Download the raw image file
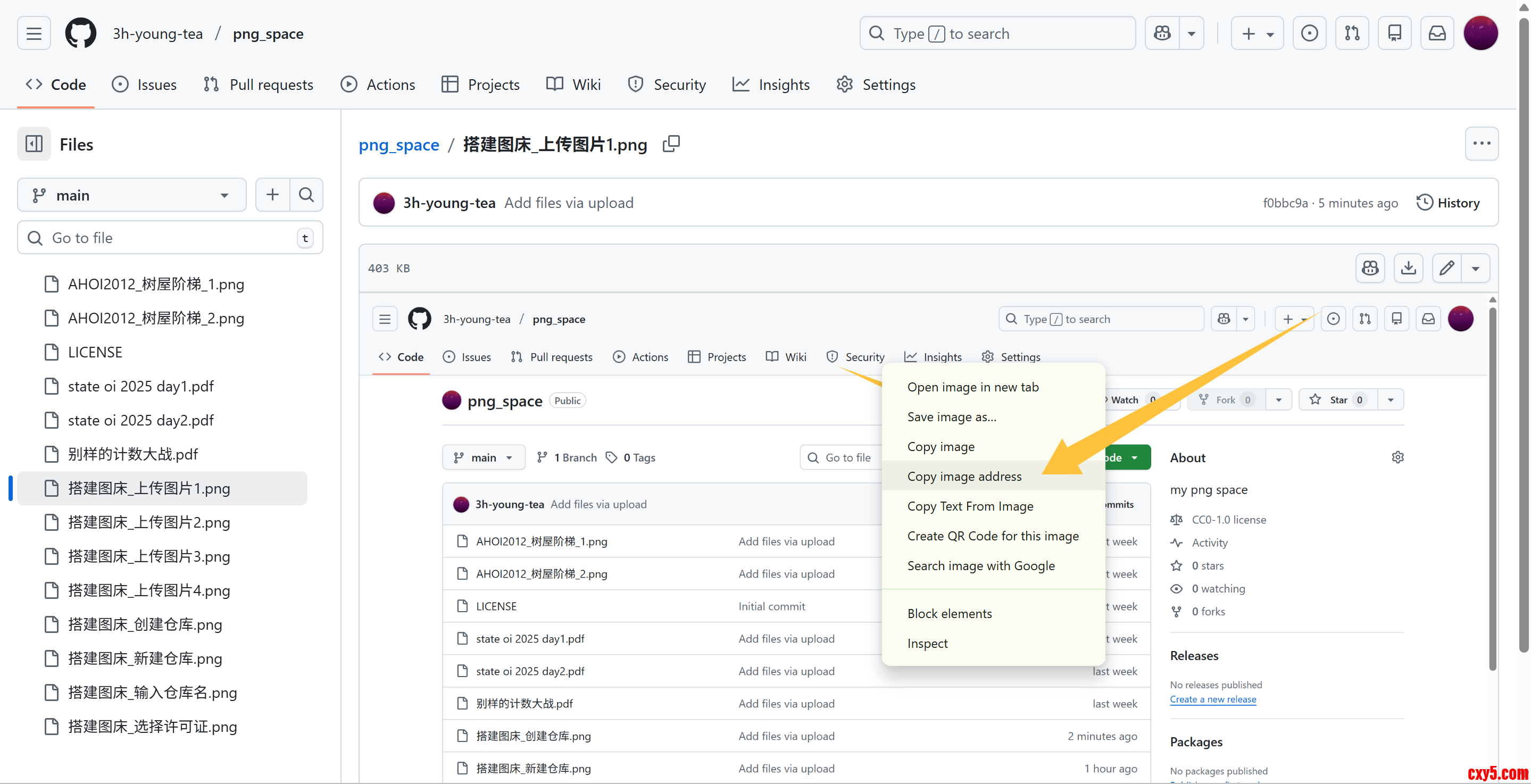Image resolution: width=1531 pixels, height=784 pixels. pos(1408,268)
